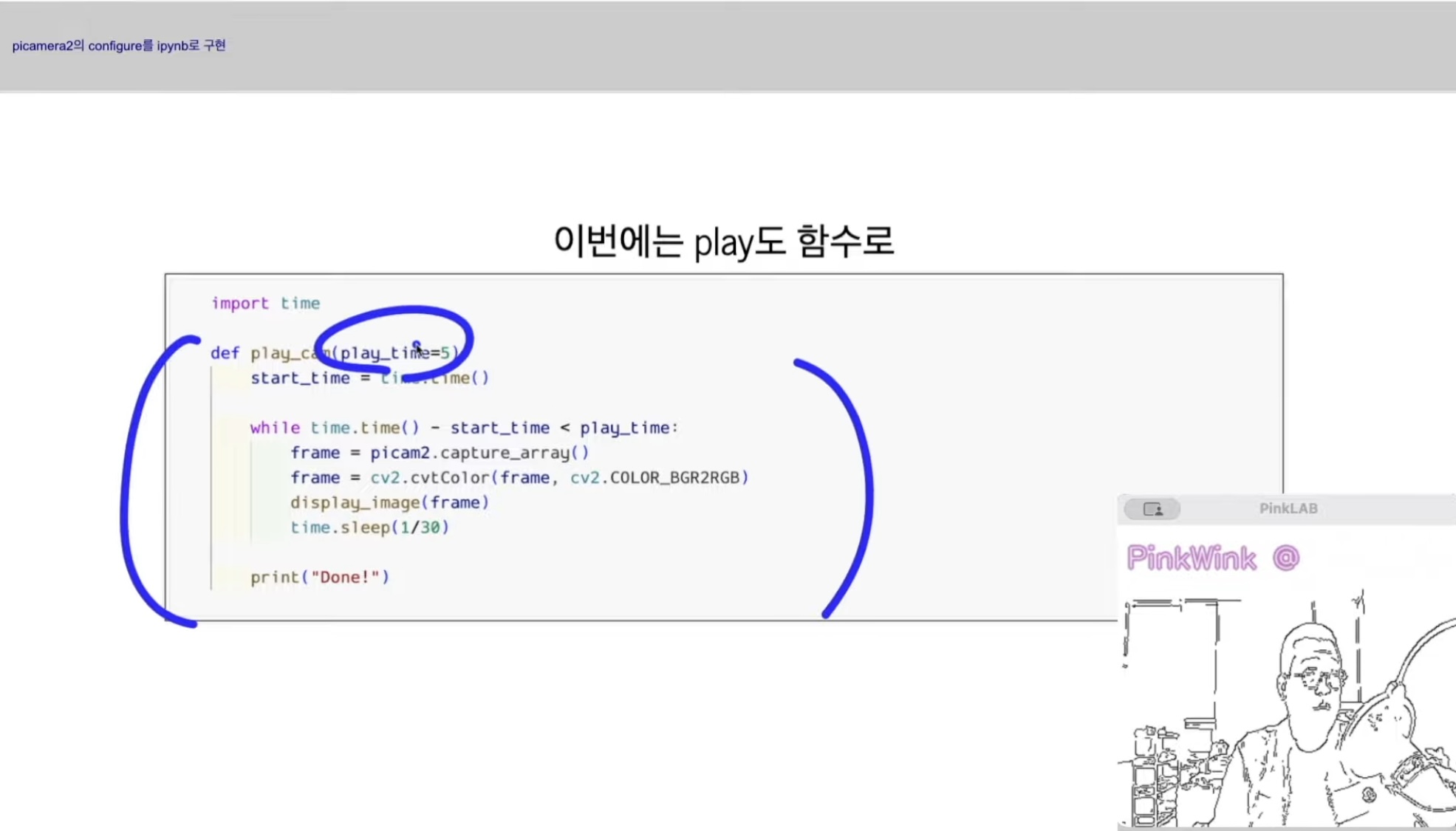Click the picam2.capture_array() call
This screenshot has width=1456, height=831.
pos(479,453)
